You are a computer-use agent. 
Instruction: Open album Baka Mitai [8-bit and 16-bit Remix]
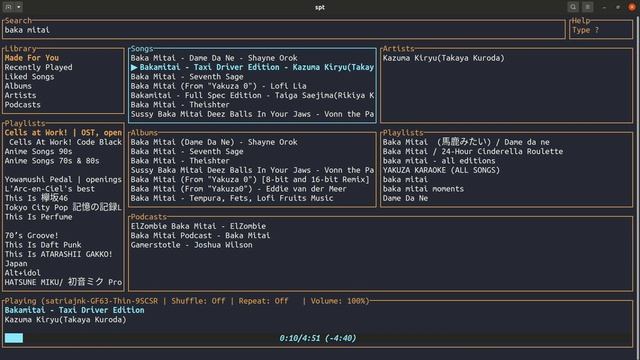click(x=250, y=180)
